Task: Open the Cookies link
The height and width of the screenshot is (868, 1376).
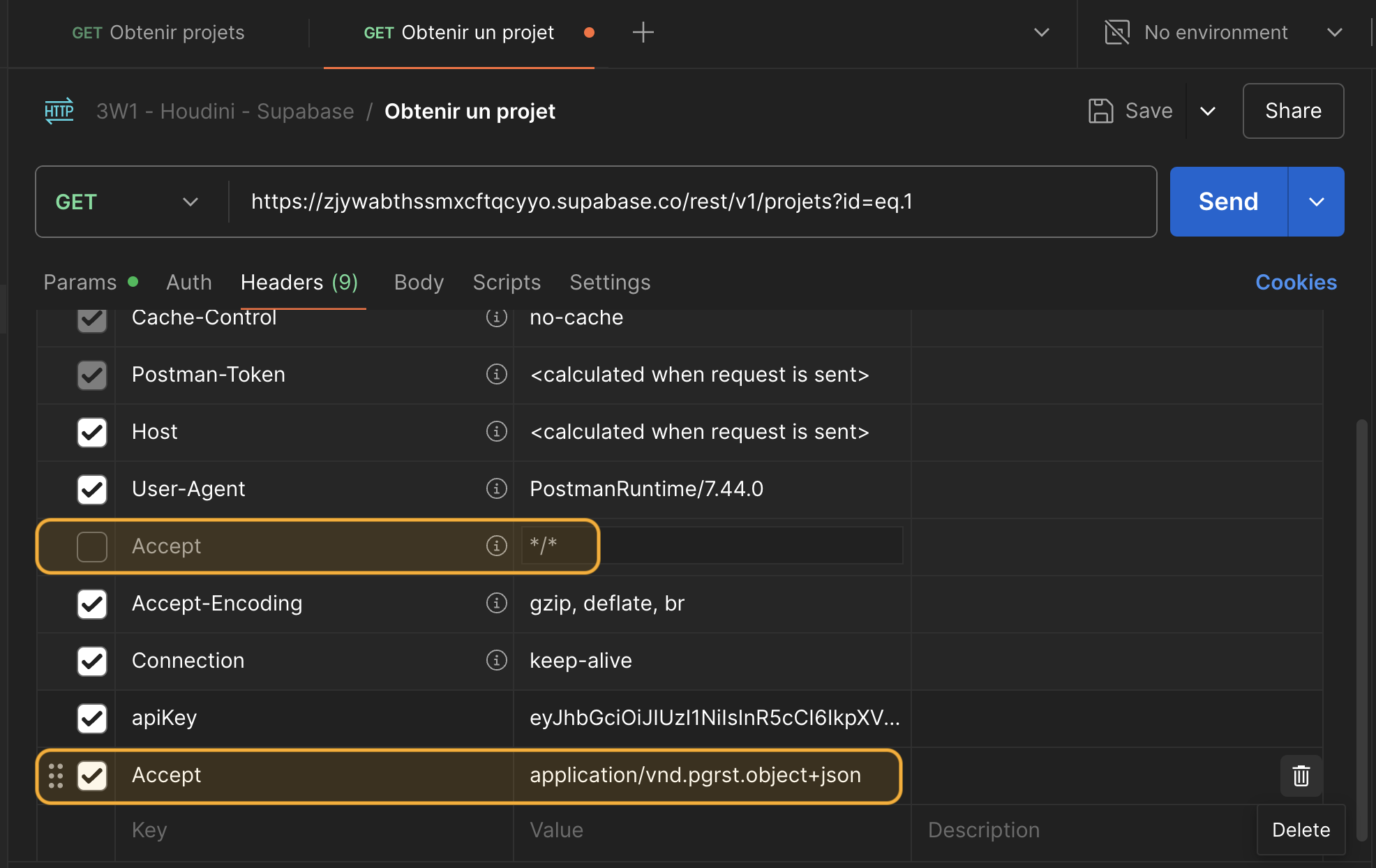Action: [1296, 282]
